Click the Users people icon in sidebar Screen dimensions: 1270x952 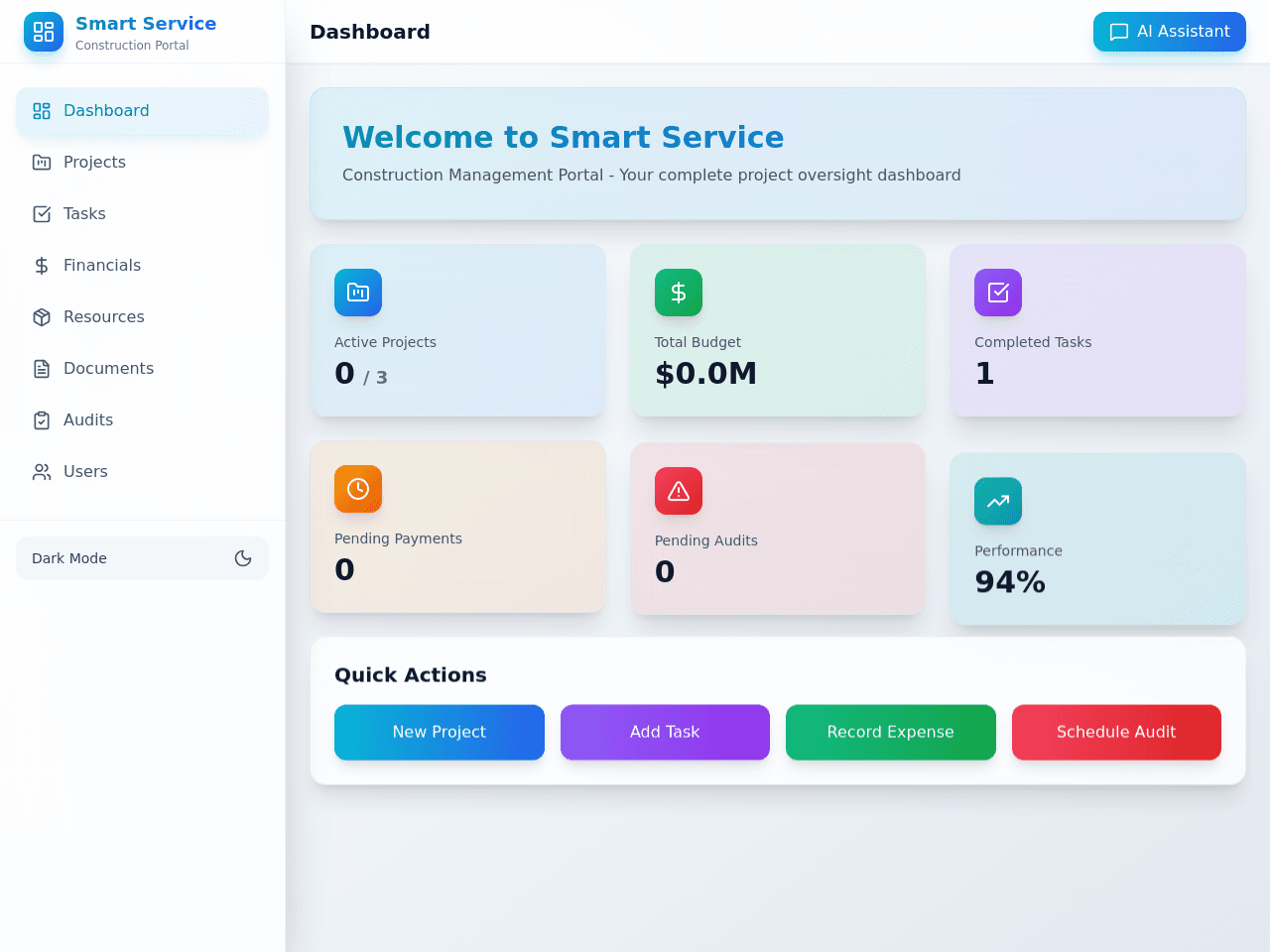[x=42, y=472]
